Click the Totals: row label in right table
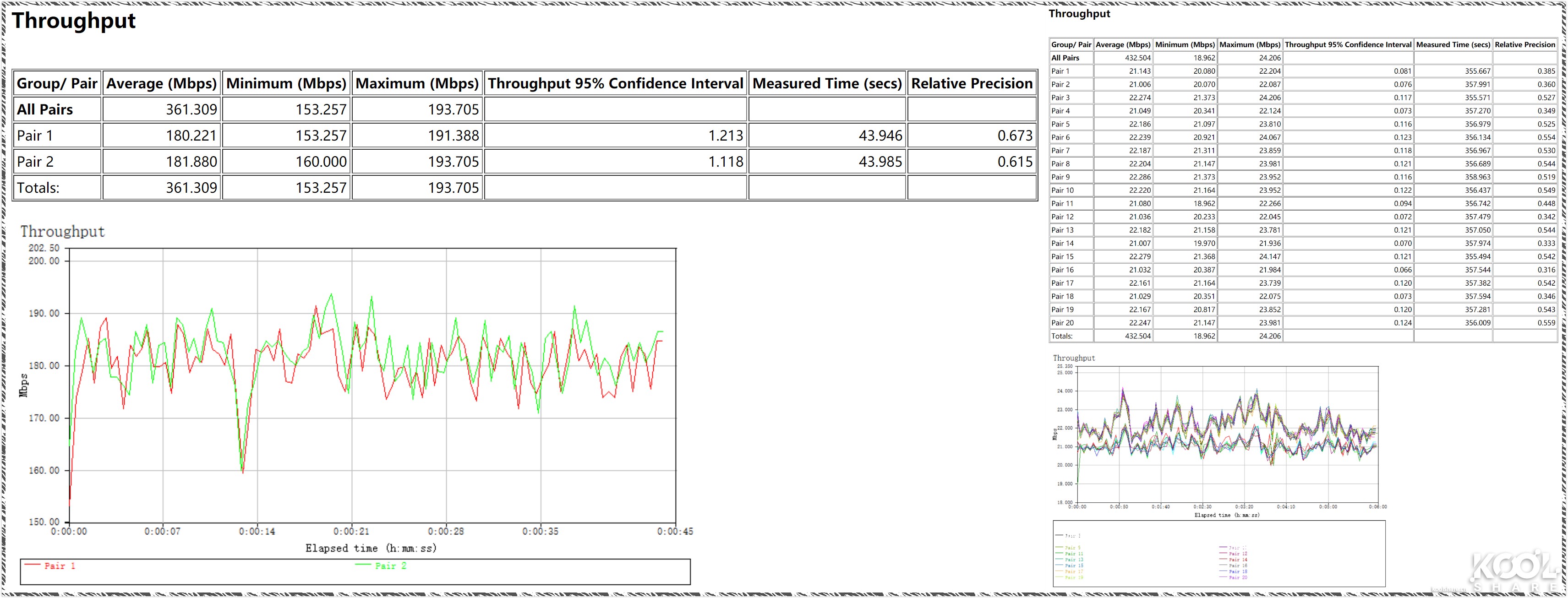The height and width of the screenshot is (598, 1568). (x=1062, y=336)
